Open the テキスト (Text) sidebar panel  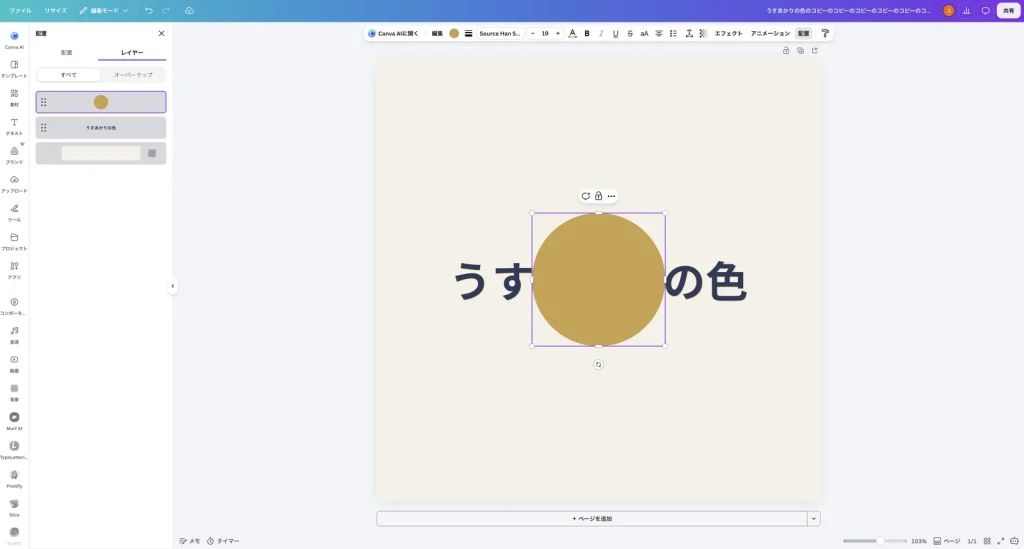(x=14, y=126)
